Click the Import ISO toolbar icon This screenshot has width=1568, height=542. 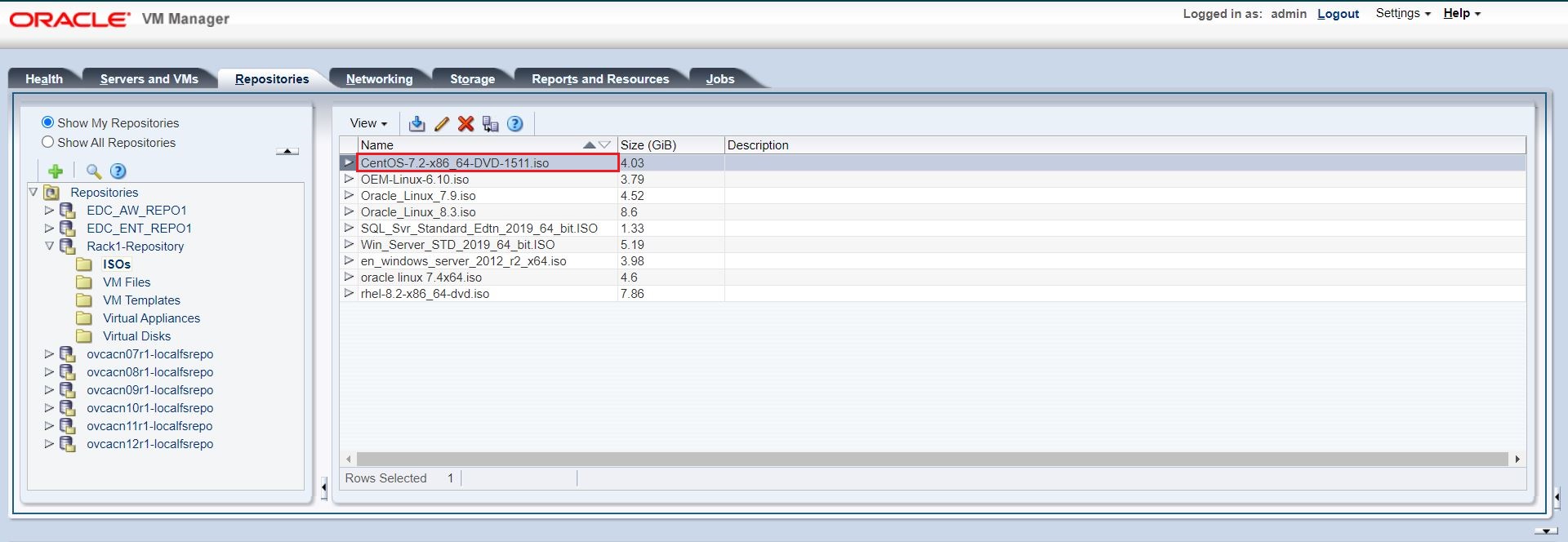click(x=416, y=123)
